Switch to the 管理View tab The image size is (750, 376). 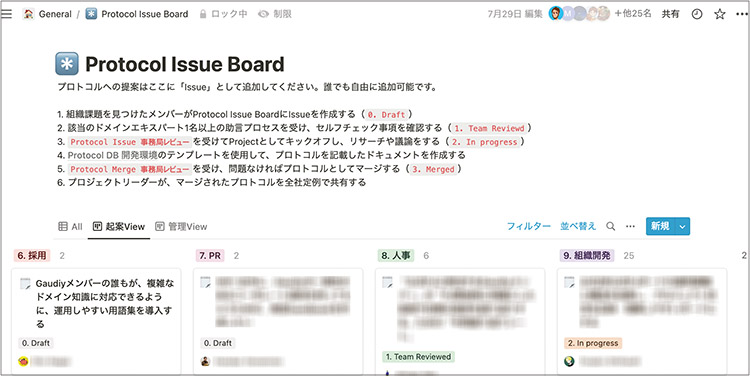tap(181, 227)
